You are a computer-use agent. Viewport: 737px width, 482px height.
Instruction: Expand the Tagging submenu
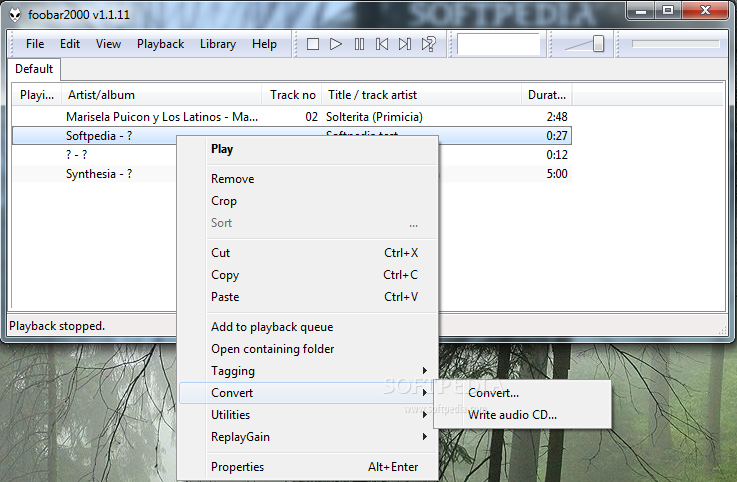pyautogui.click(x=308, y=371)
